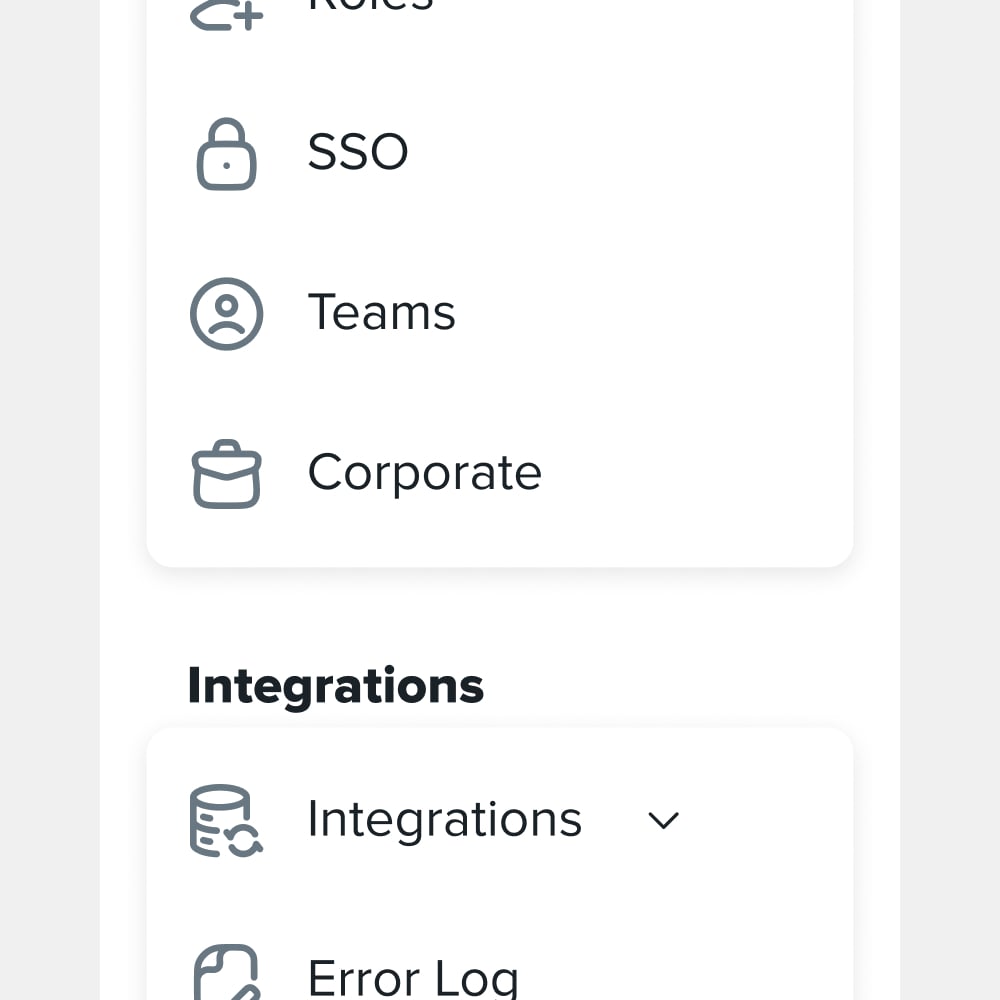
Task: Click the gray margin right of the panel
Action: click(950, 500)
